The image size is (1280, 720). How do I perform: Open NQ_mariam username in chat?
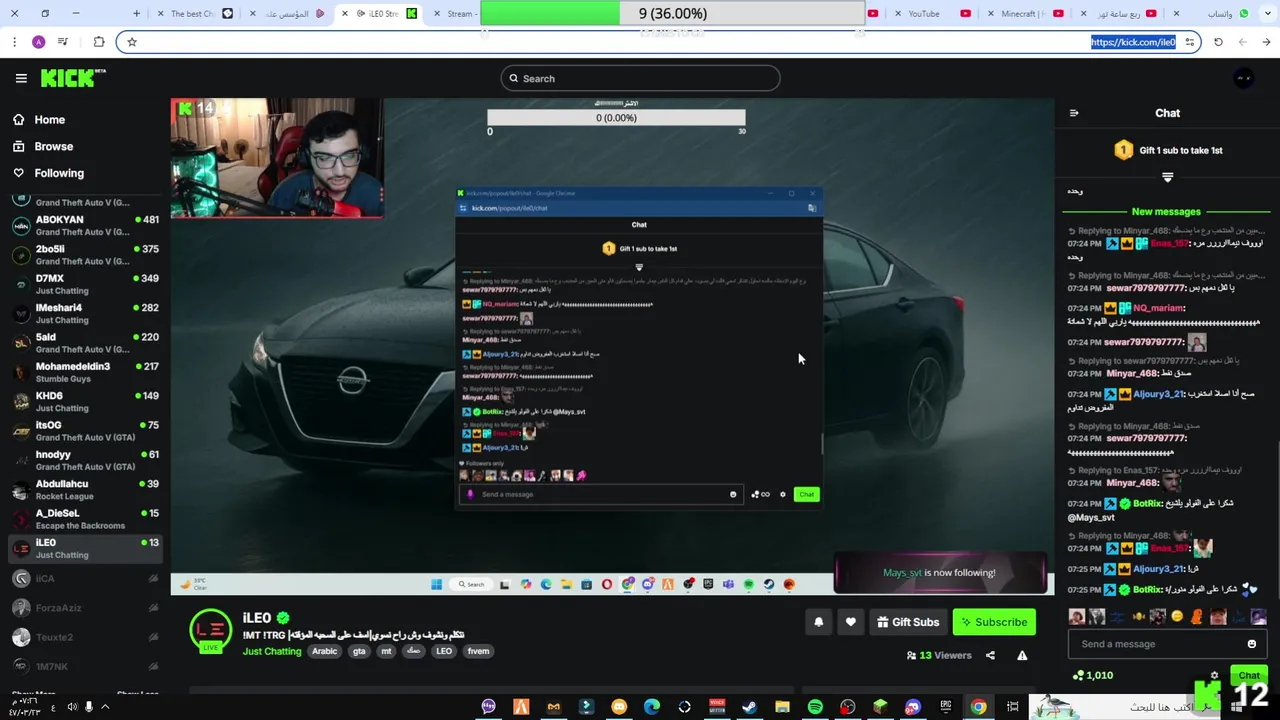click(1158, 308)
